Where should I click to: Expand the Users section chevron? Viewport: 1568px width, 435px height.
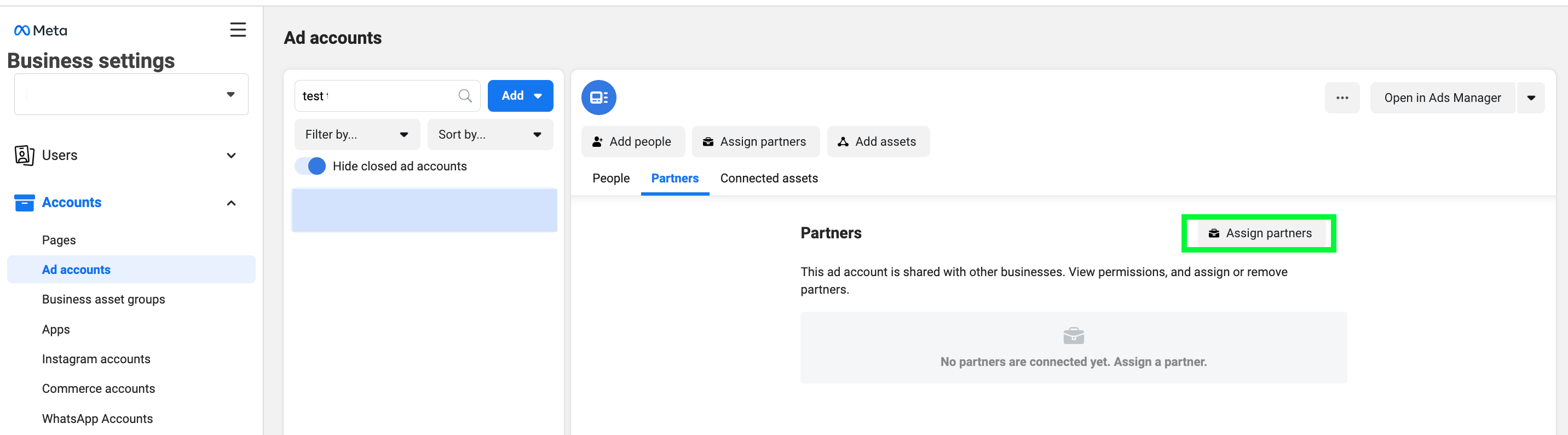231,156
